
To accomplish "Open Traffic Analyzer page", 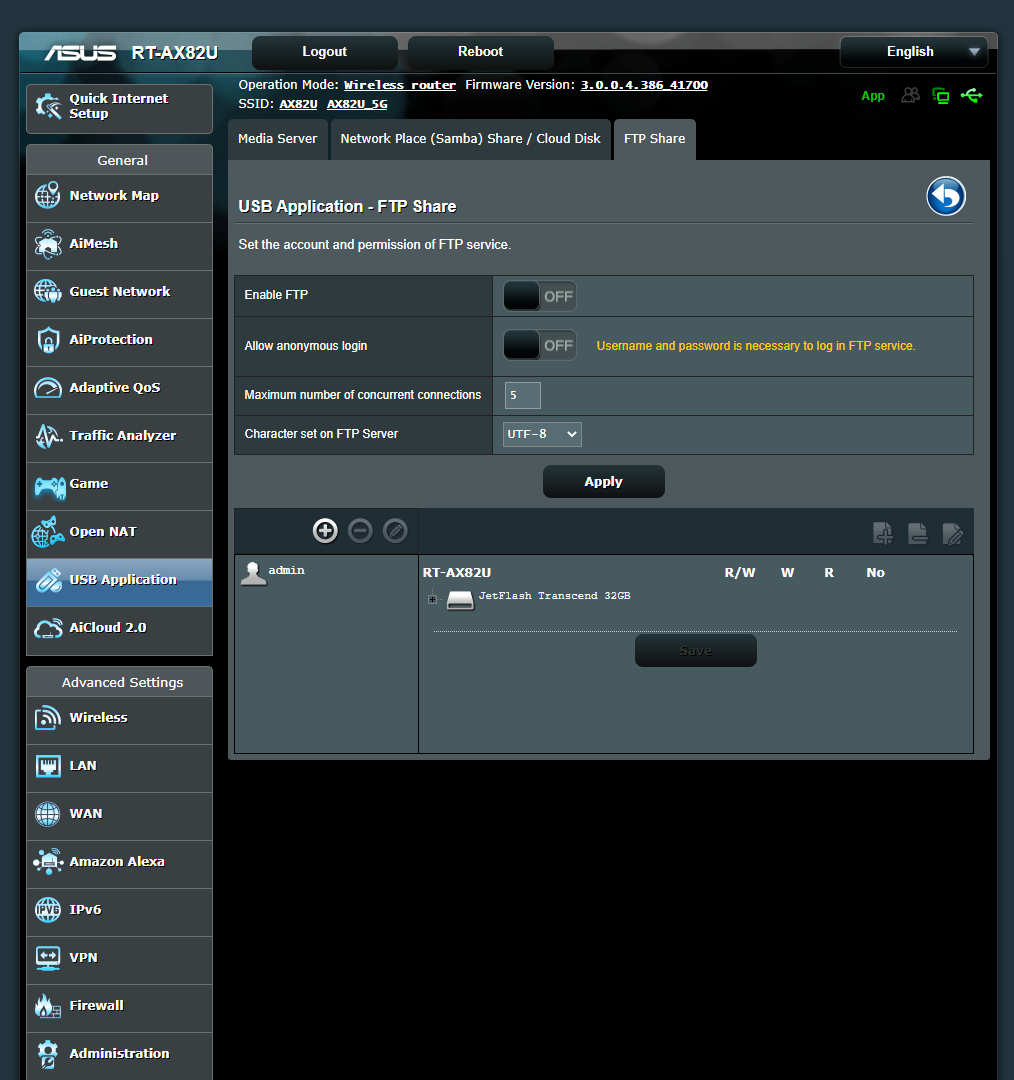I will pos(119,439).
